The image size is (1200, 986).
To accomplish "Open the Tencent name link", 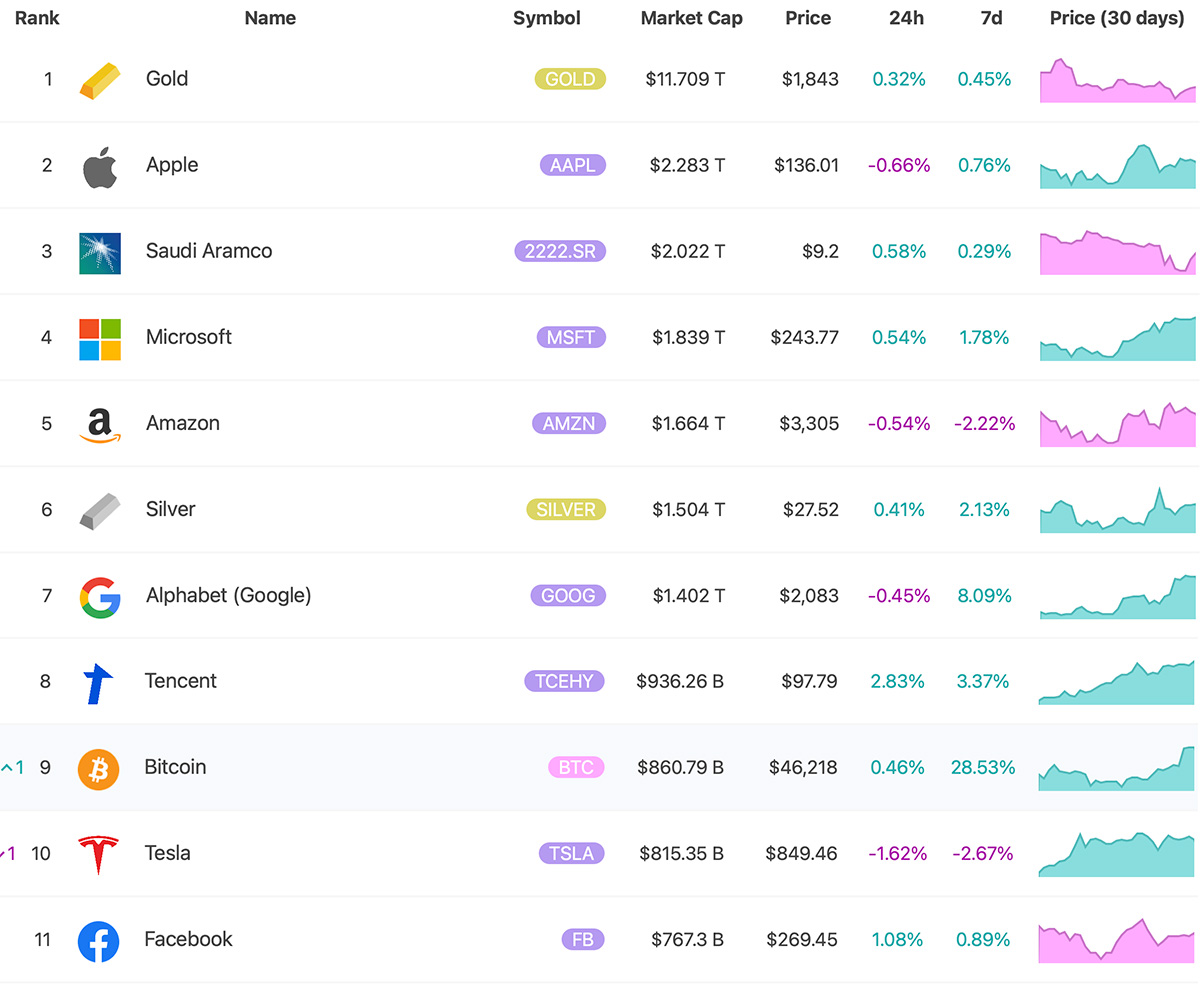I will [x=180, y=682].
